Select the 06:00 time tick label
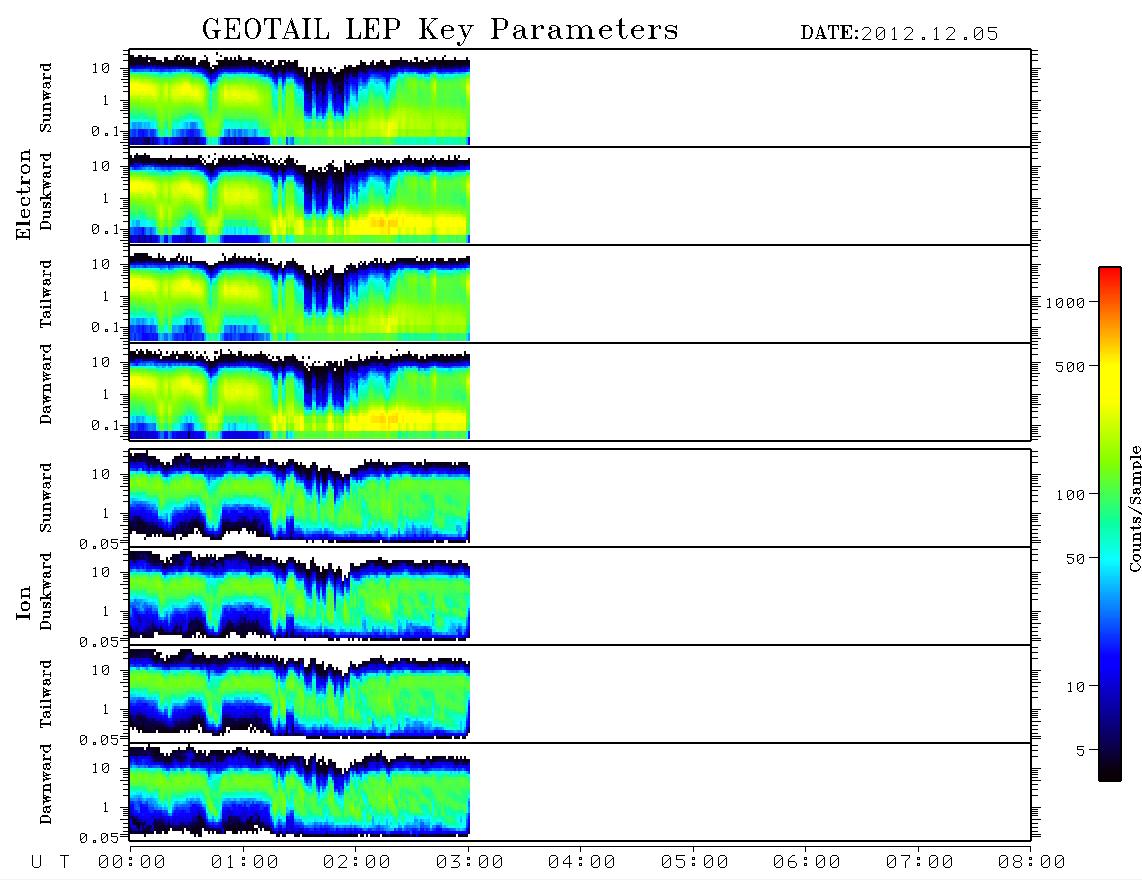The image size is (1142, 880). 807,863
